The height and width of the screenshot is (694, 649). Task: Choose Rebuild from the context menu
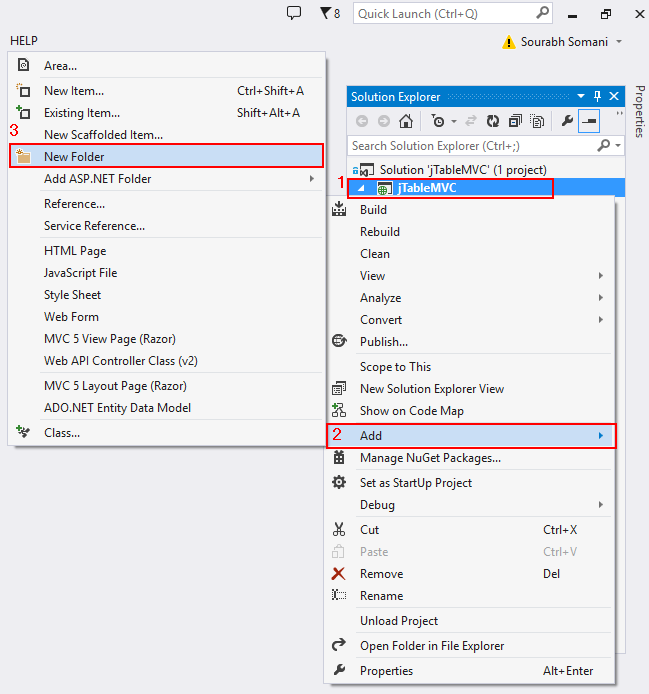(380, 231)
